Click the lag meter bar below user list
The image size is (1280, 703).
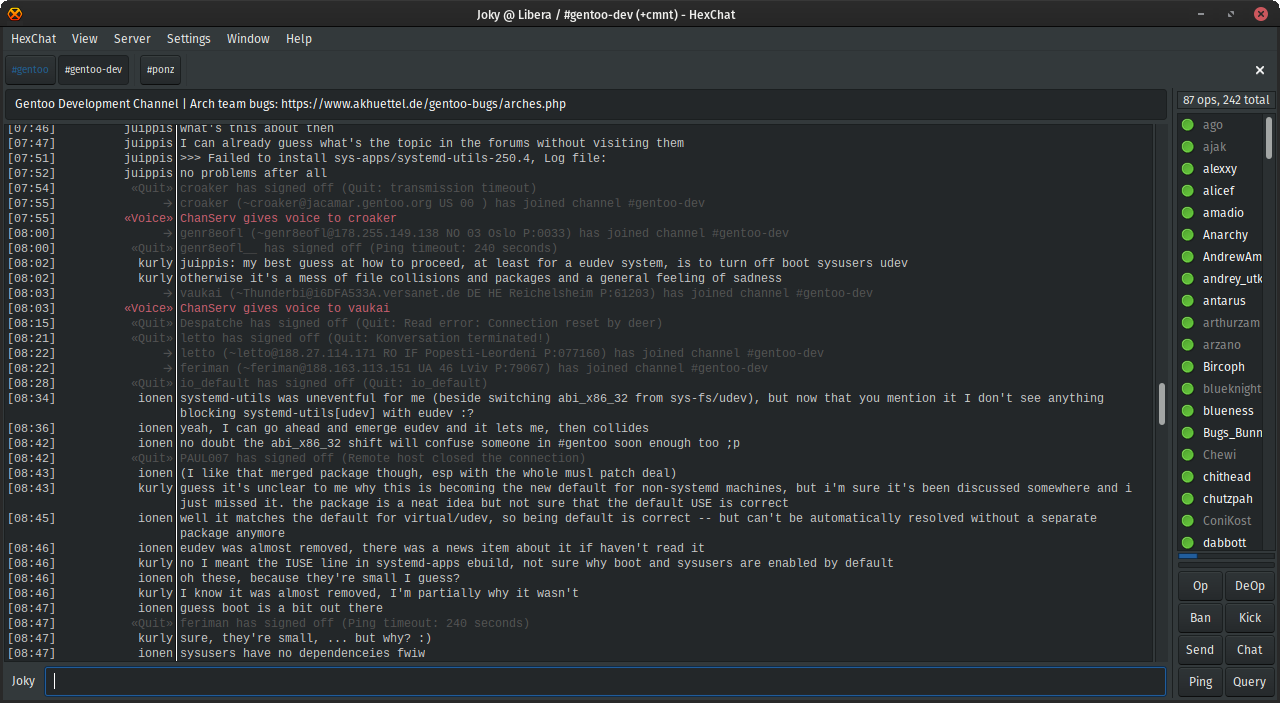pos(1226,556)
